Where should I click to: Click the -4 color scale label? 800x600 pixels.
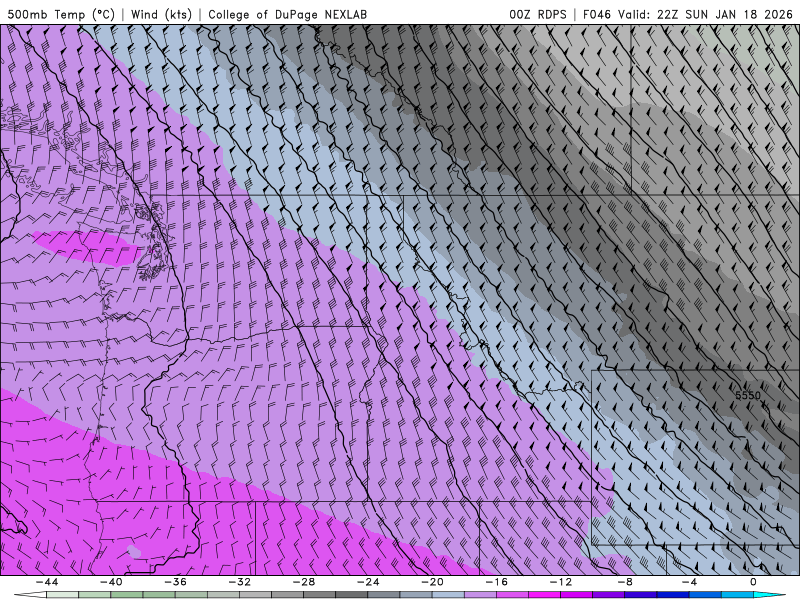[690, 582]
